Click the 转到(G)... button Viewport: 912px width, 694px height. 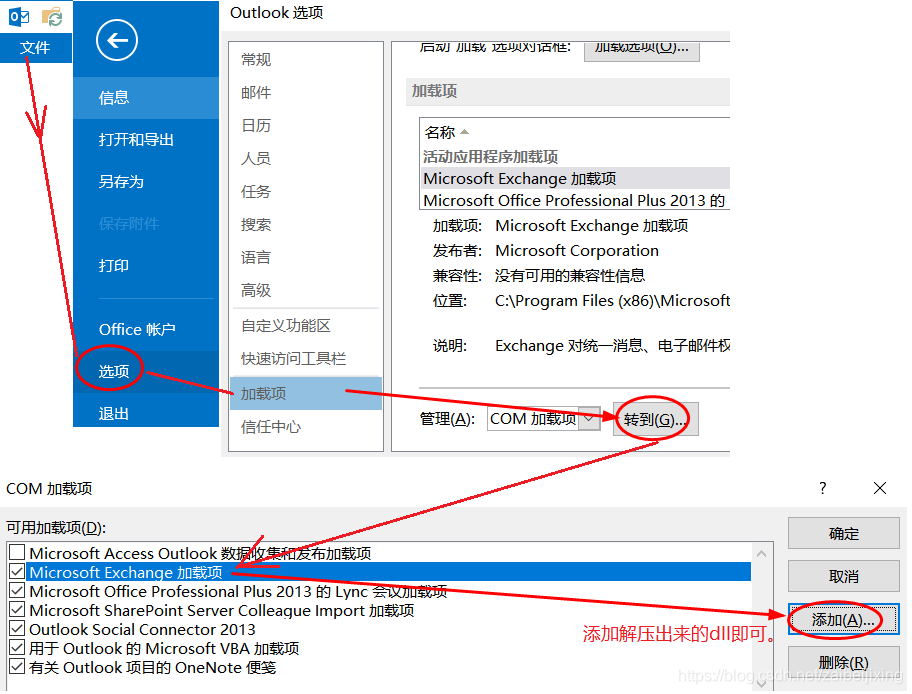coord(656,419)
